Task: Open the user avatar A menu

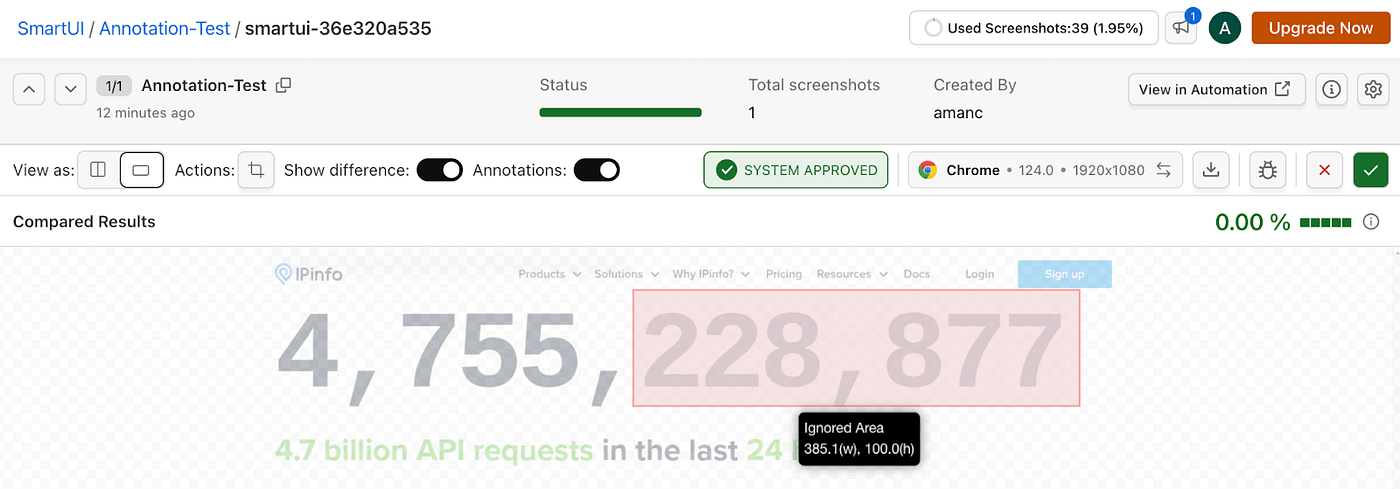Action: 1225,28
